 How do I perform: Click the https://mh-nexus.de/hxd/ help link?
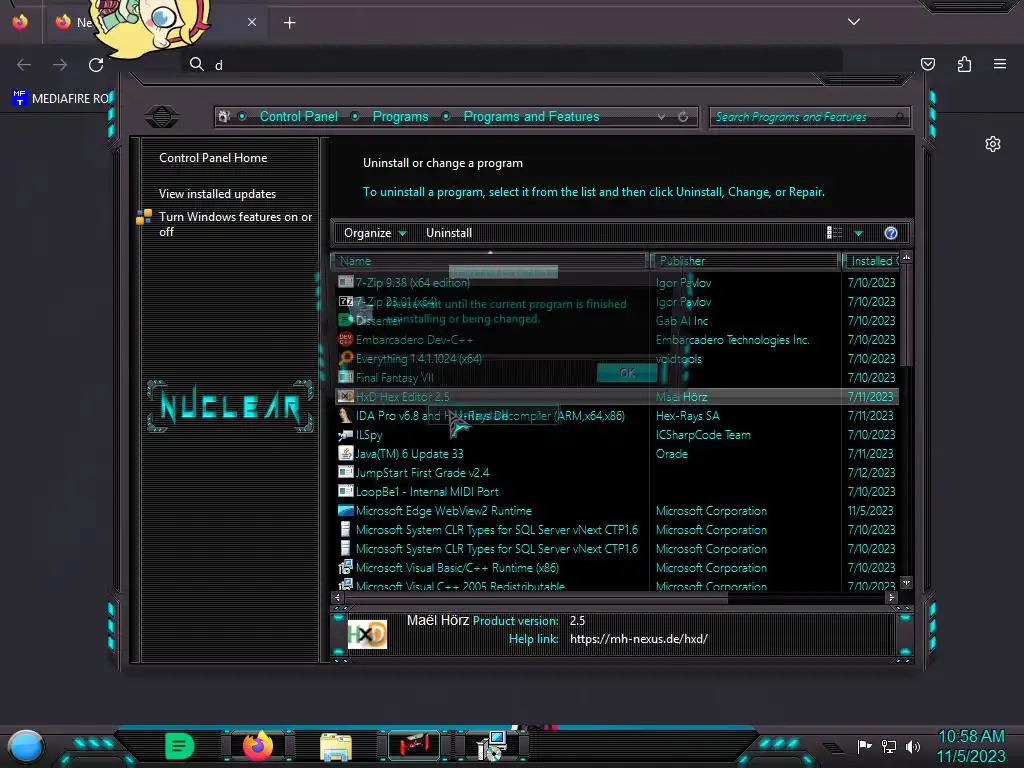638,639
